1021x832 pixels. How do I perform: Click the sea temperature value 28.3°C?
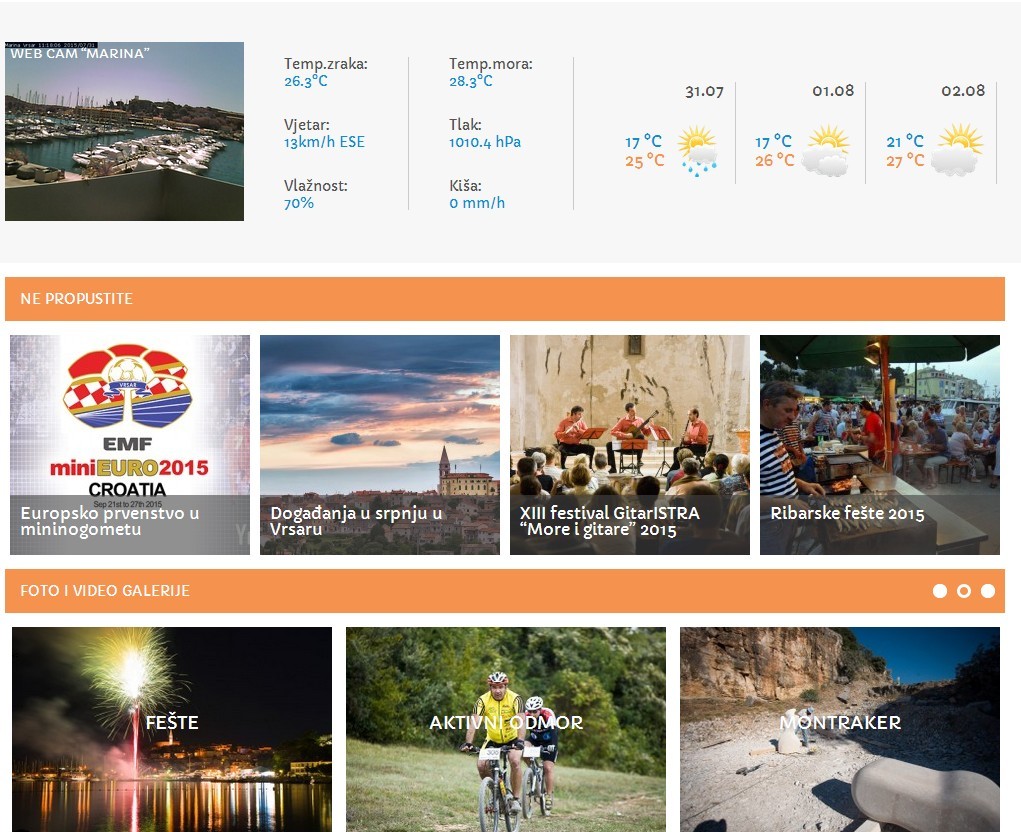click(470, 81)
